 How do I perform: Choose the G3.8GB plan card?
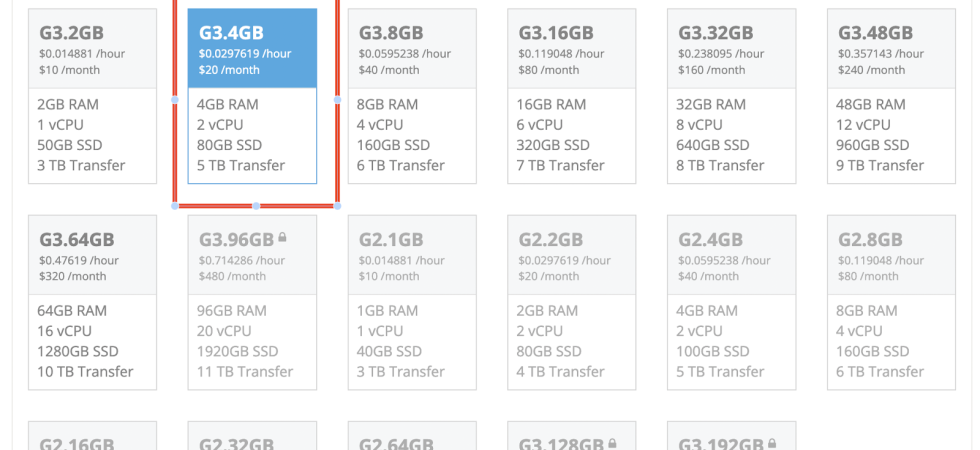pyautogui.click(x=412, y=96)
